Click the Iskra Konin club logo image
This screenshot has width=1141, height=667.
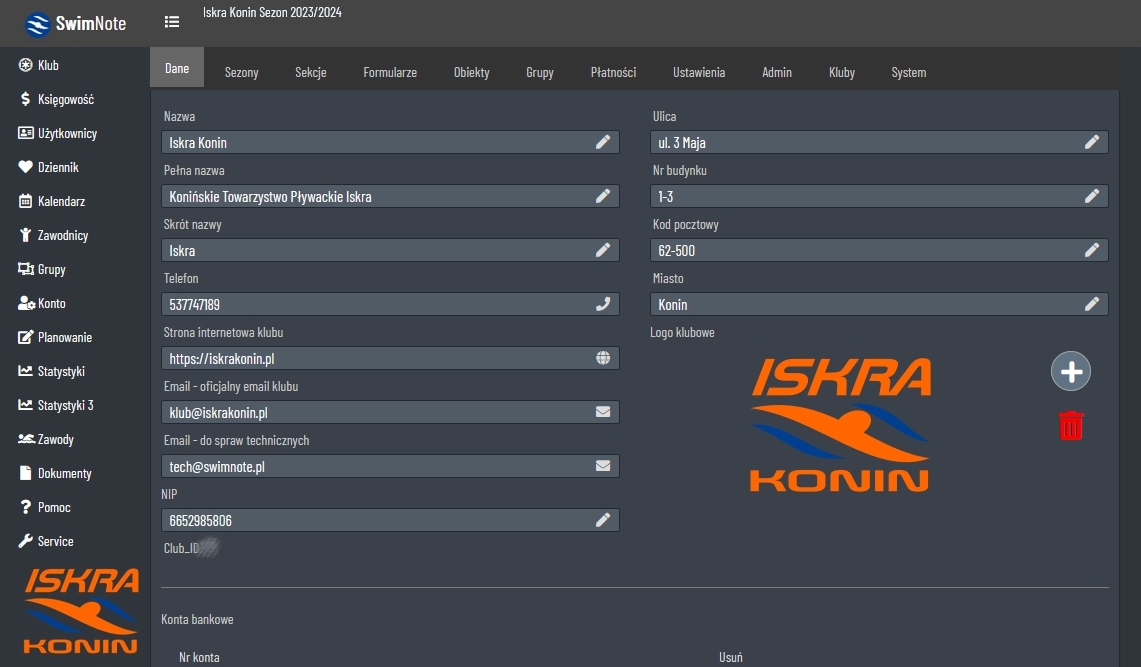[x=840, y=425]
